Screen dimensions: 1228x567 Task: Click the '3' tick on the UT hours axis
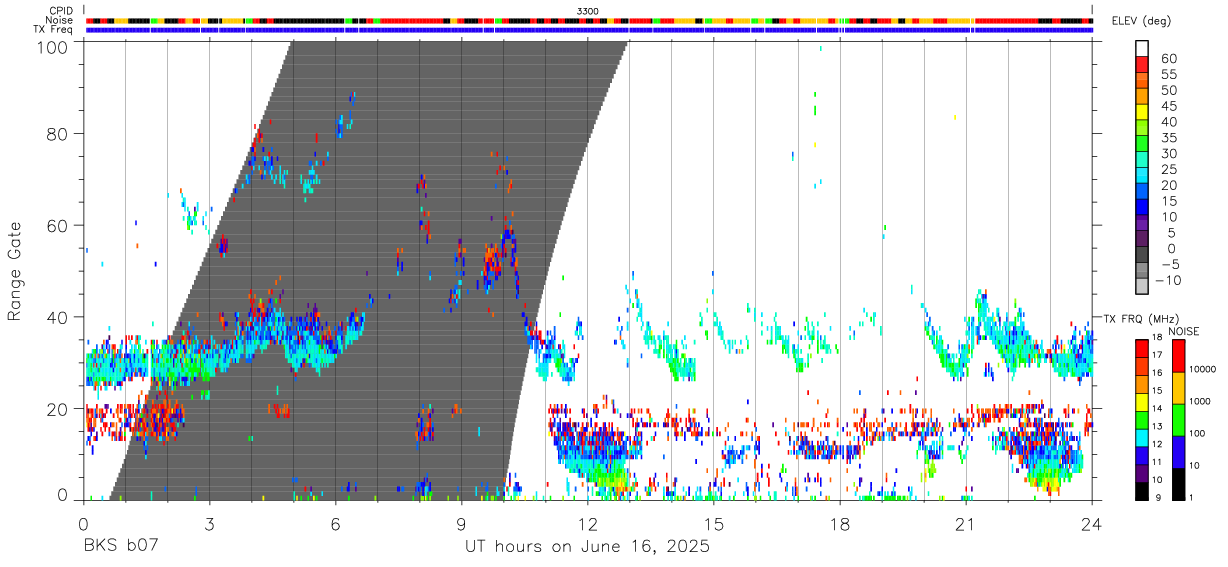[209, 524]
